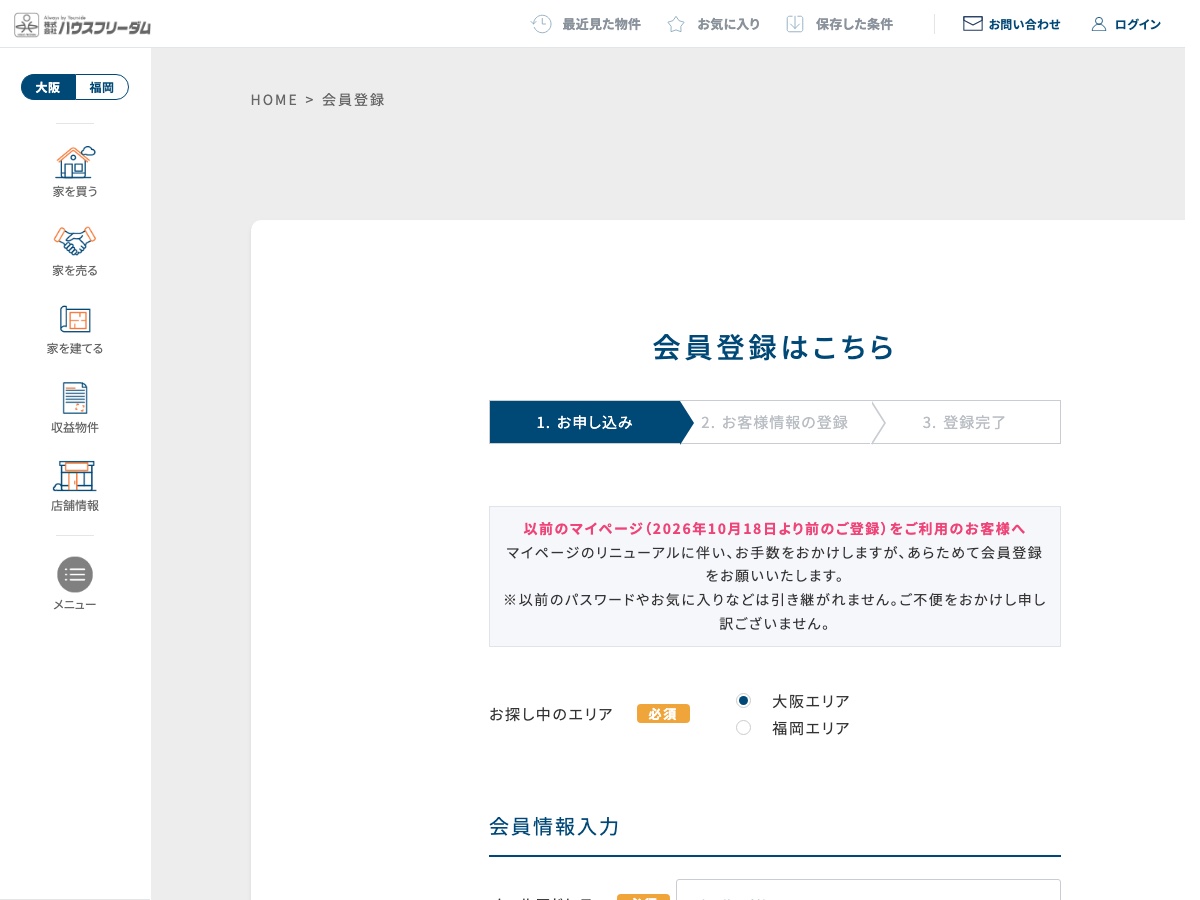This screenshot has width=1200, height=900.
Task: Click 会員登録 breadcrumb text
Action: click(x=353, y=100)
